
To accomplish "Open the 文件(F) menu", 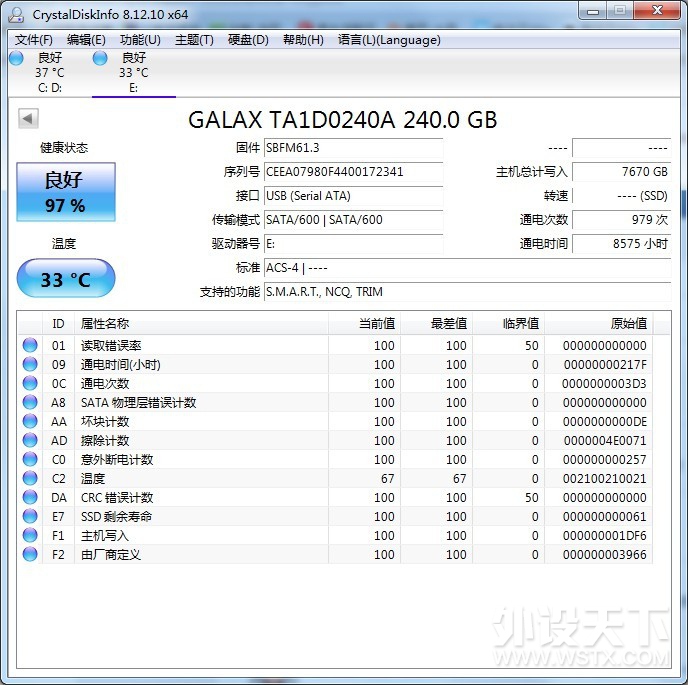I will [x=34, y=40].
